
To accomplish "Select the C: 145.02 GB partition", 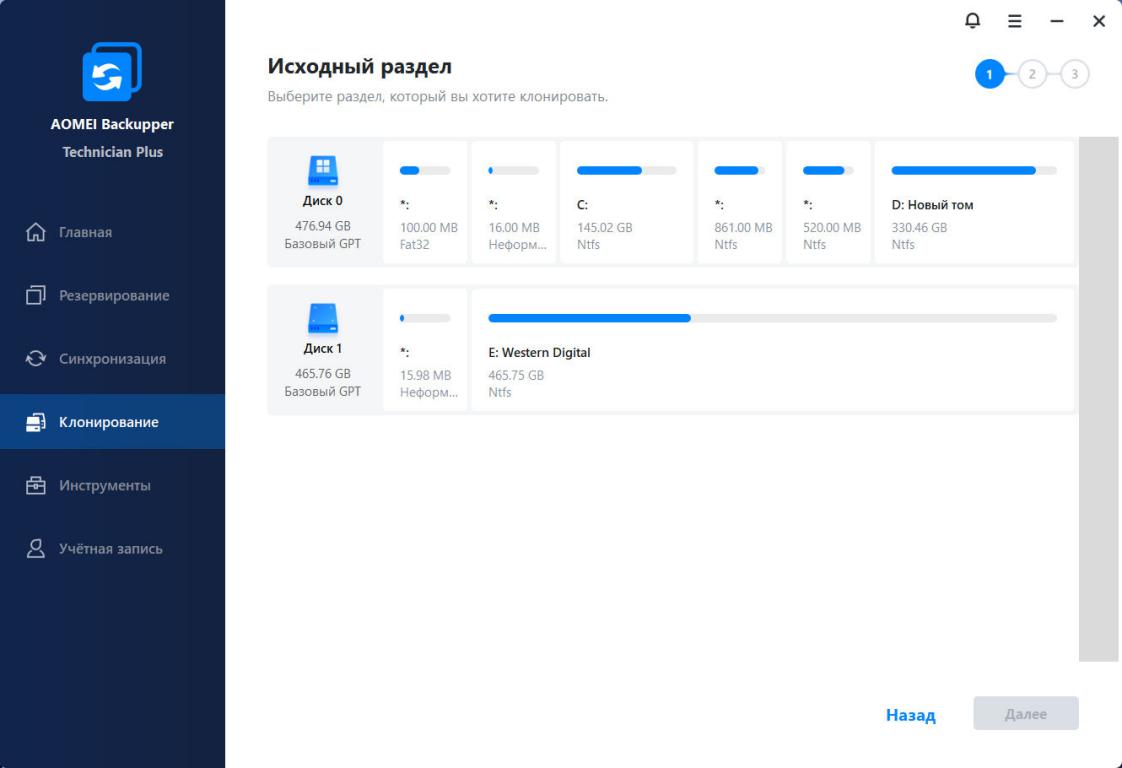I will [x=626, y=203].
